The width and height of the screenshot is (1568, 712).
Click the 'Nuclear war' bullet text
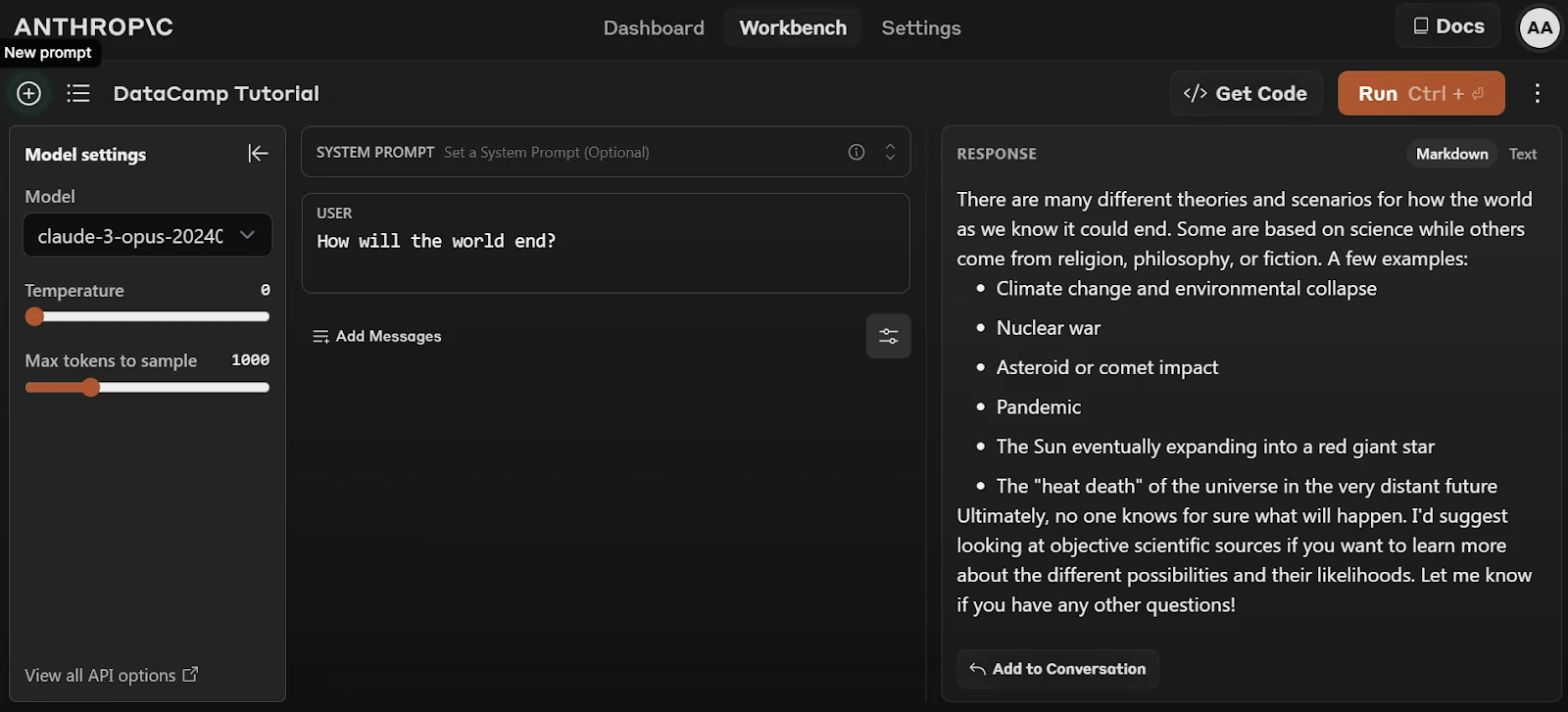[1048, 328]
